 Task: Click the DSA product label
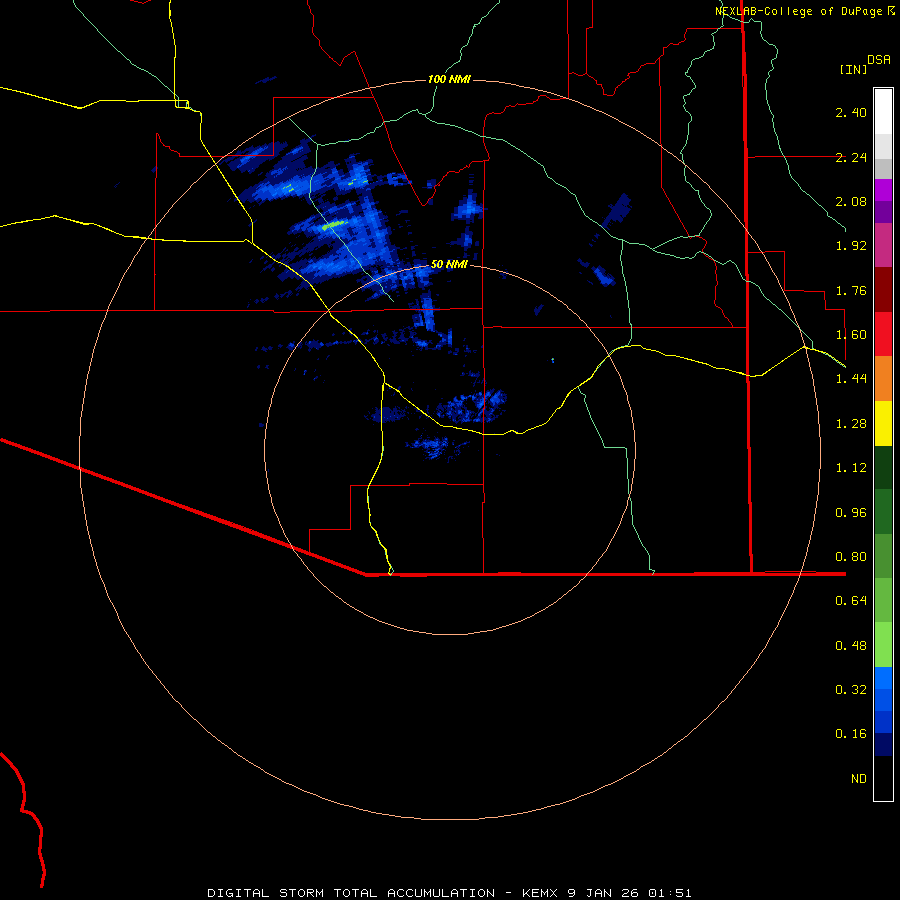point(879,60)
